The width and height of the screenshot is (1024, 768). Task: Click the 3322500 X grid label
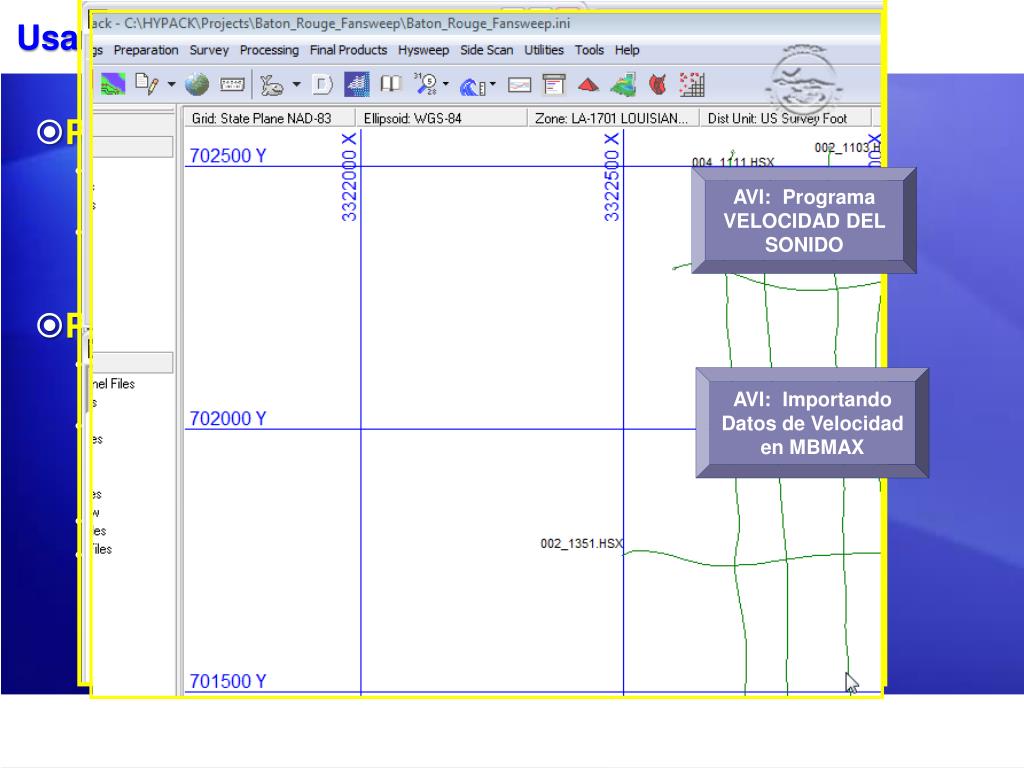pos(611,177)
